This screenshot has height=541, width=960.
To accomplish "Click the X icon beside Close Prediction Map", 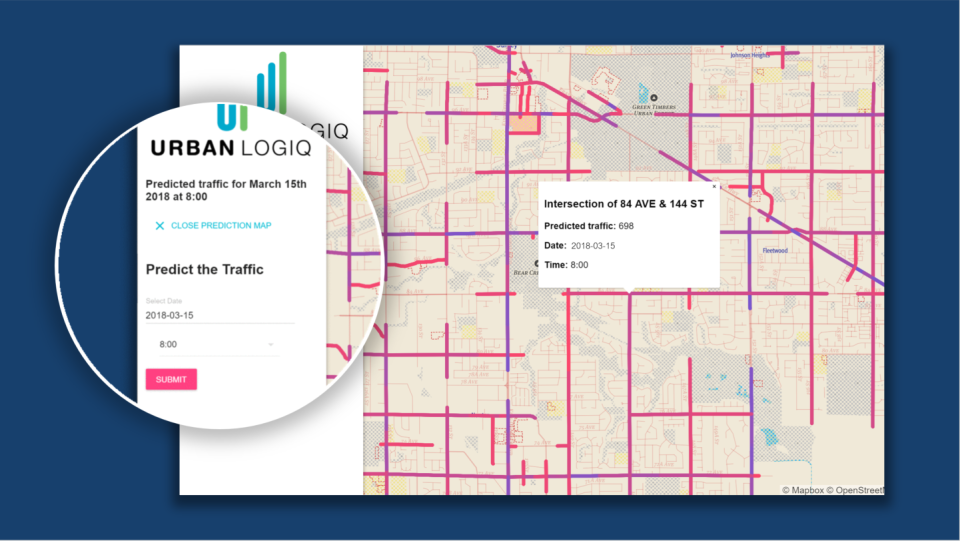I will [x=160, y=226].
